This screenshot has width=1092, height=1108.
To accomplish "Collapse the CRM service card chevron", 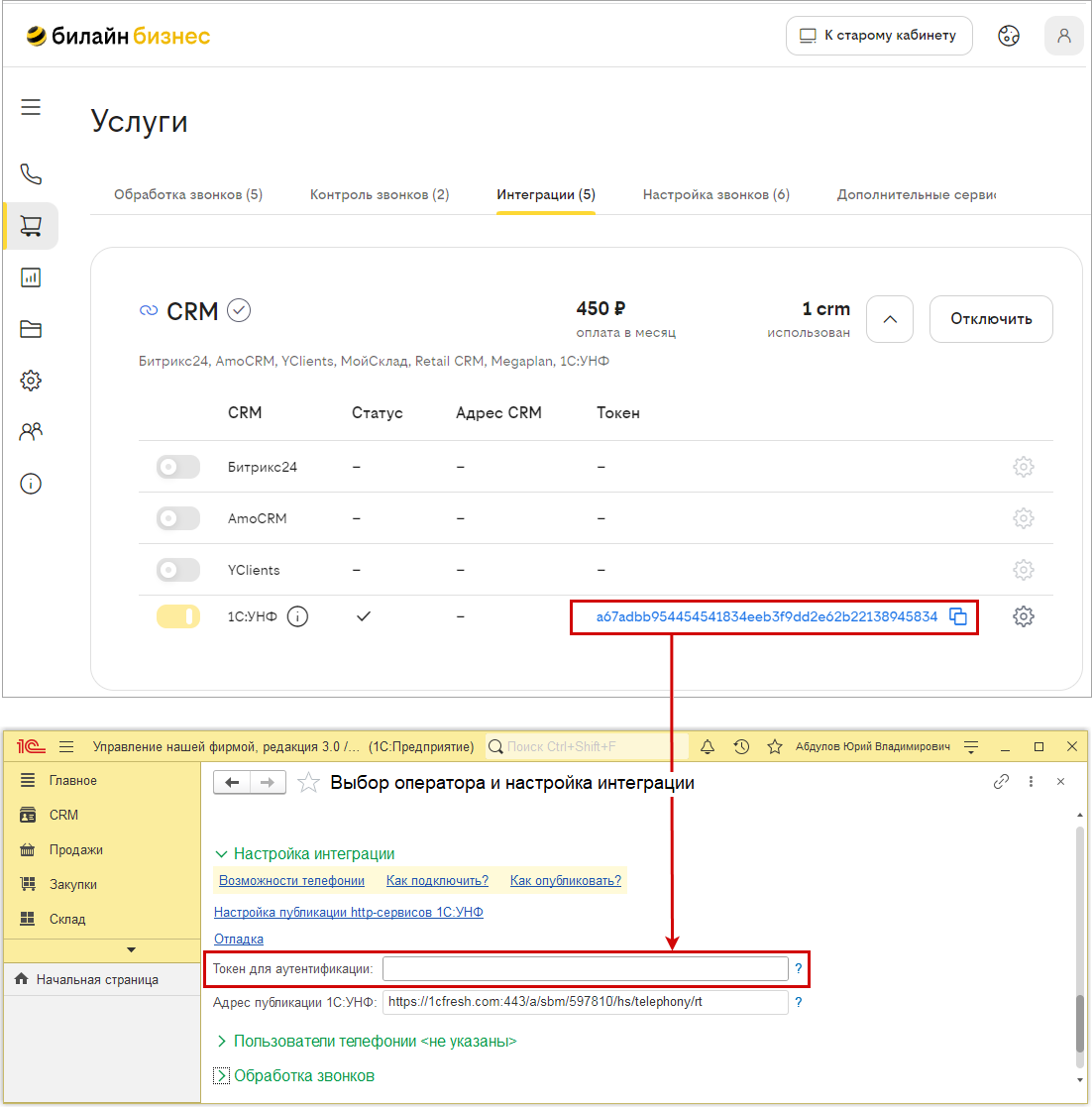I will (890, 319).
